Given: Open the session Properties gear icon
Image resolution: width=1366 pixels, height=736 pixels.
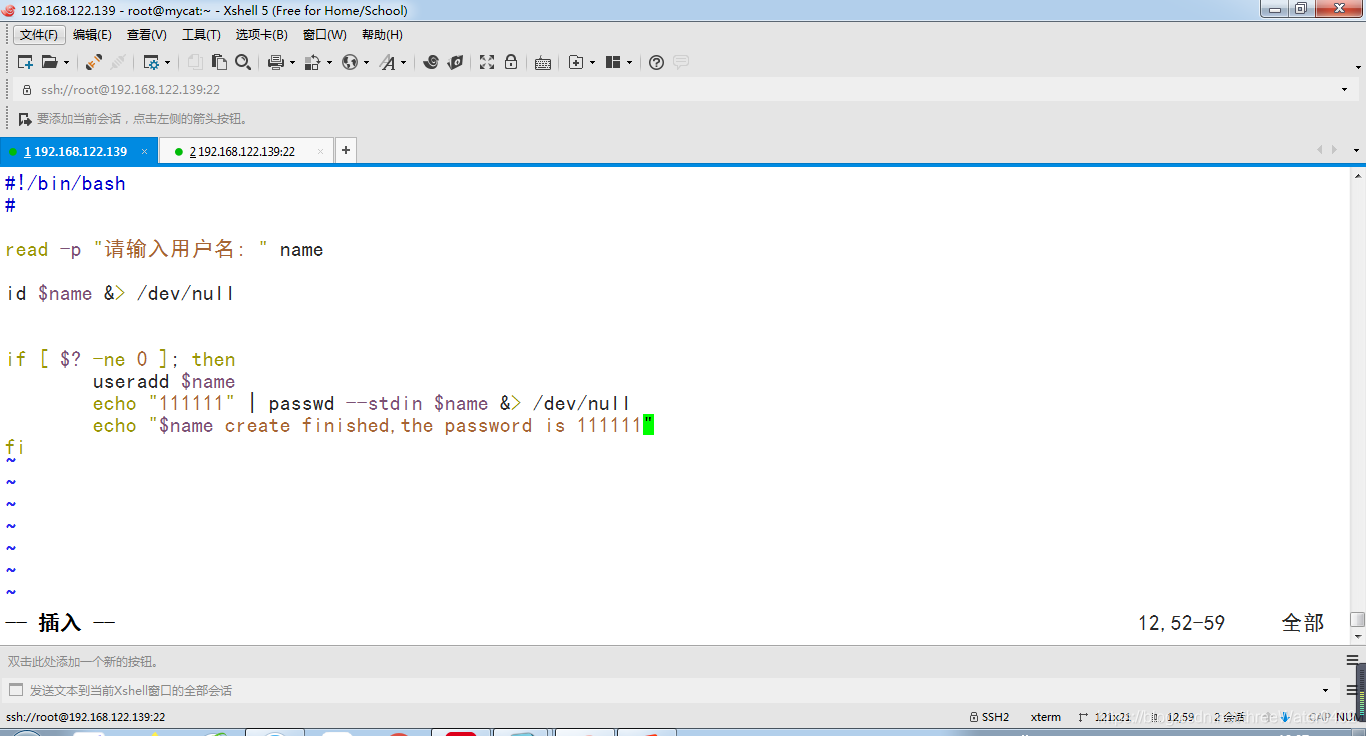Looking at the screenshot, I should (151, 62).
